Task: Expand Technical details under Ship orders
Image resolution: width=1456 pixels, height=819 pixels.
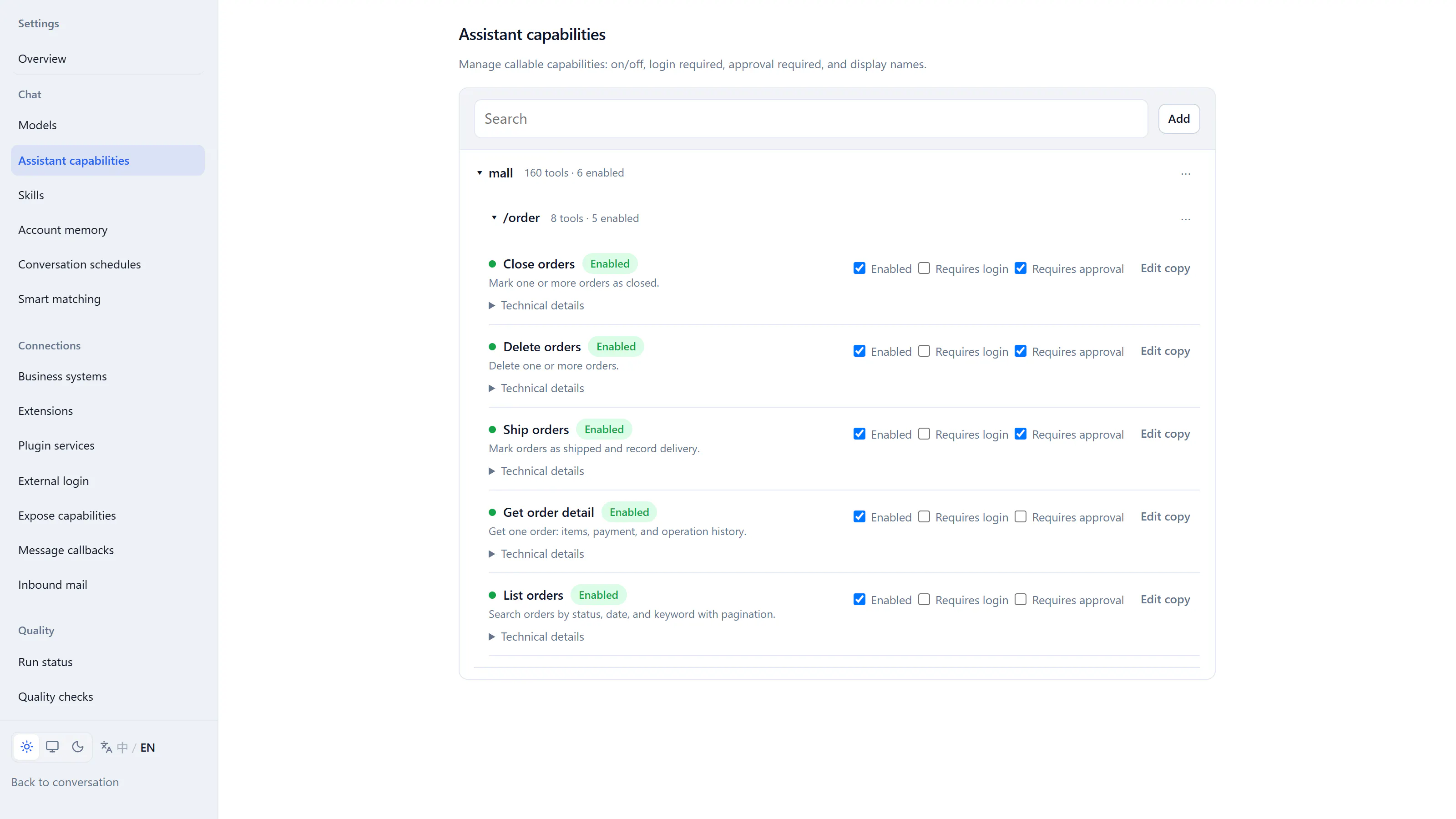Action: (x=536, y=471)
